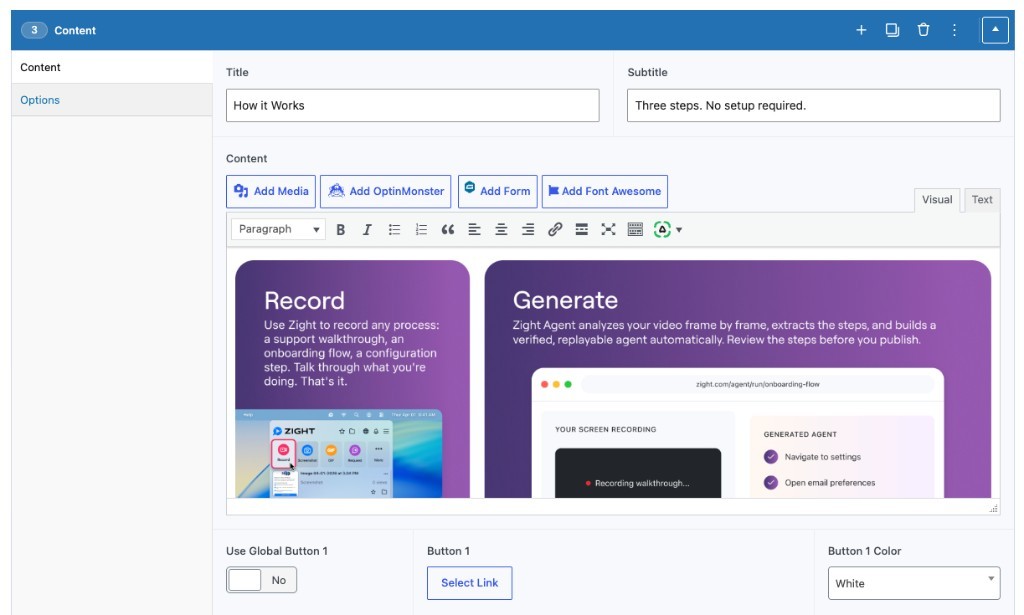Toggle Use Global Button 1 switch
The image size is (1024, 615).
click(261, 580)
